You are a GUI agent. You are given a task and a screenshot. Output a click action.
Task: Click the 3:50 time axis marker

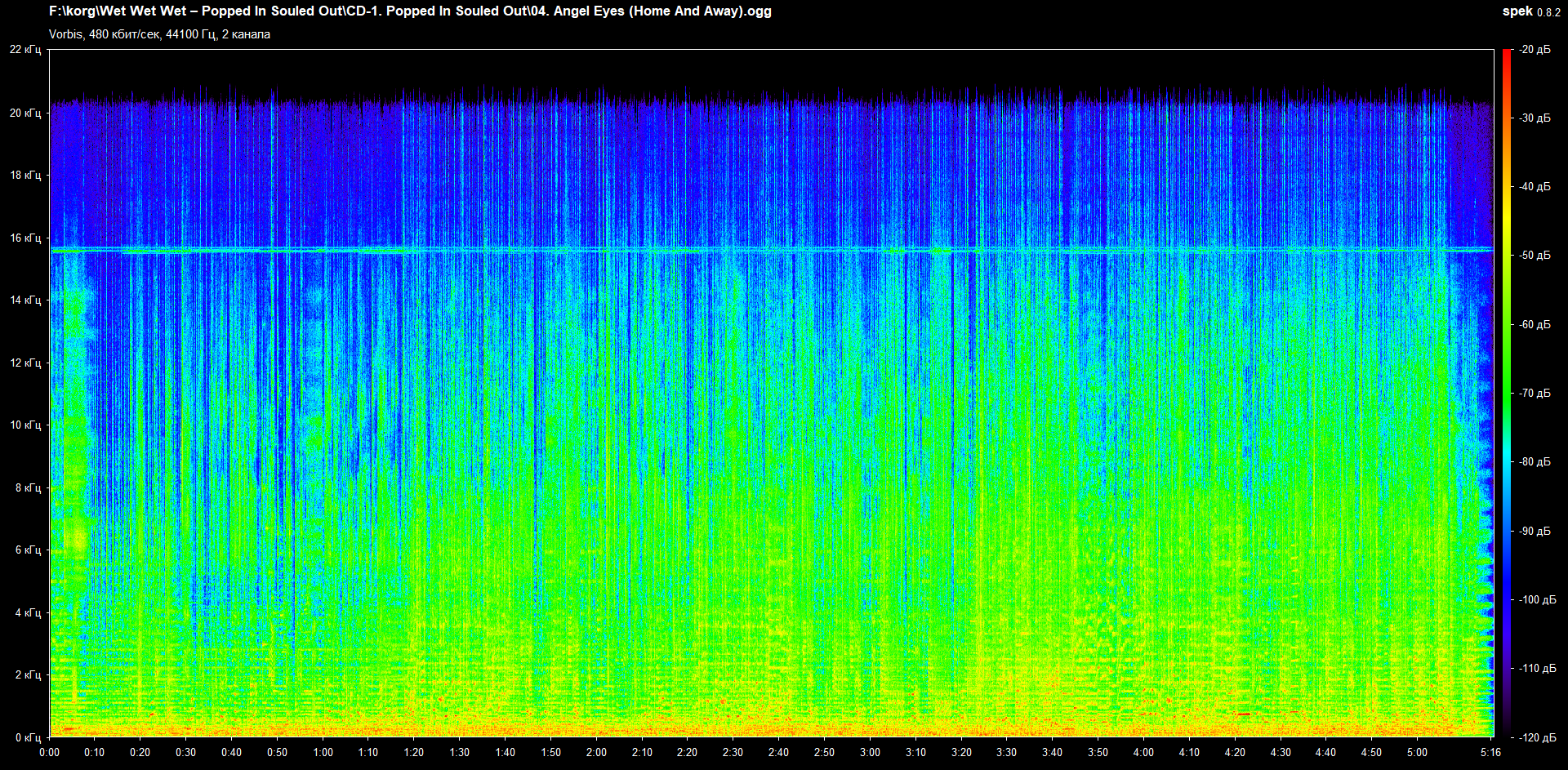coord(1098,752)
